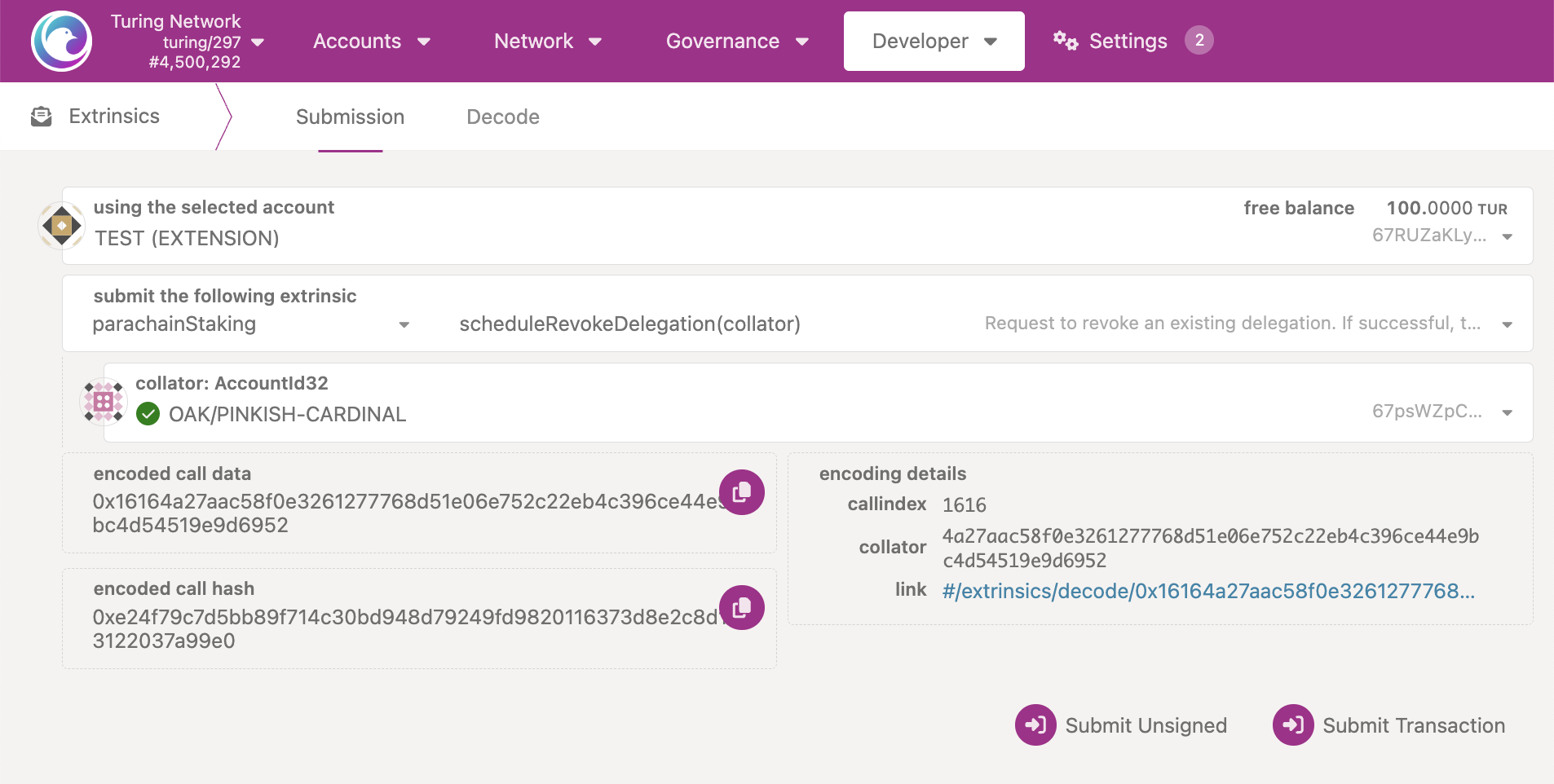Open the parachainStaking pallet dropdown
The height and width of the screenshot is (784, 1554).
[251, 324]
